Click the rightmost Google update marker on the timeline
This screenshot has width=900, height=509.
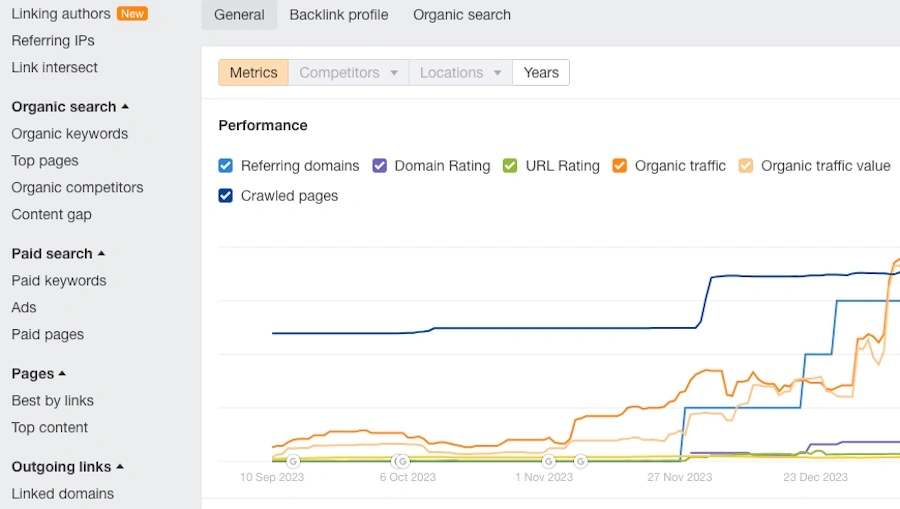pyautogui.click(x=580, y=461)
